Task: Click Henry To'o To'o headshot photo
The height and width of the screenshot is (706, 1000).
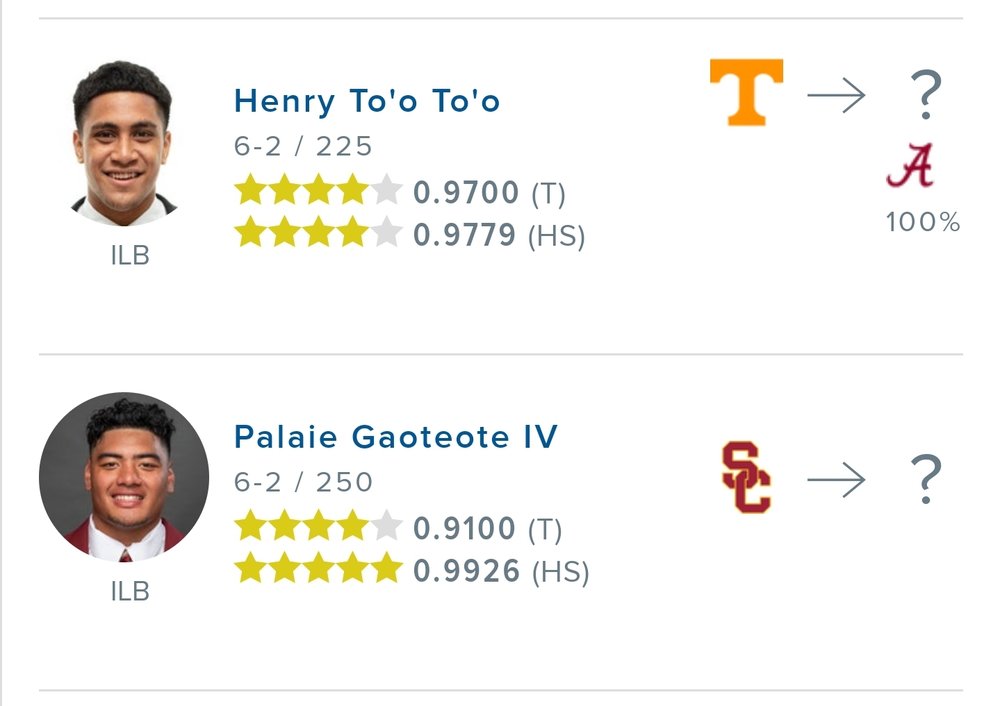Action: coord(123,141)
